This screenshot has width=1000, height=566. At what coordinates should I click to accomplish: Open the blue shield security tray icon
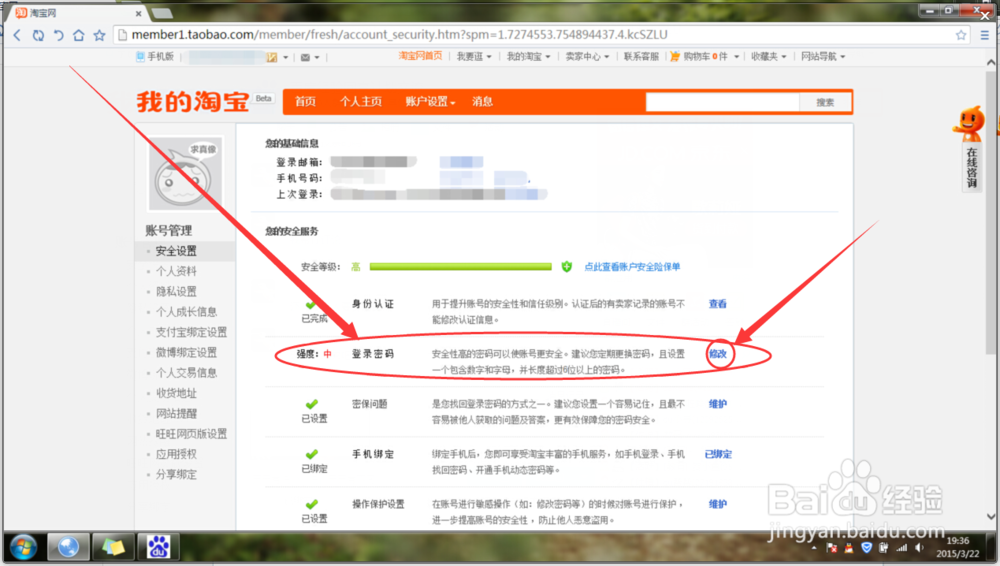point(866,547)
